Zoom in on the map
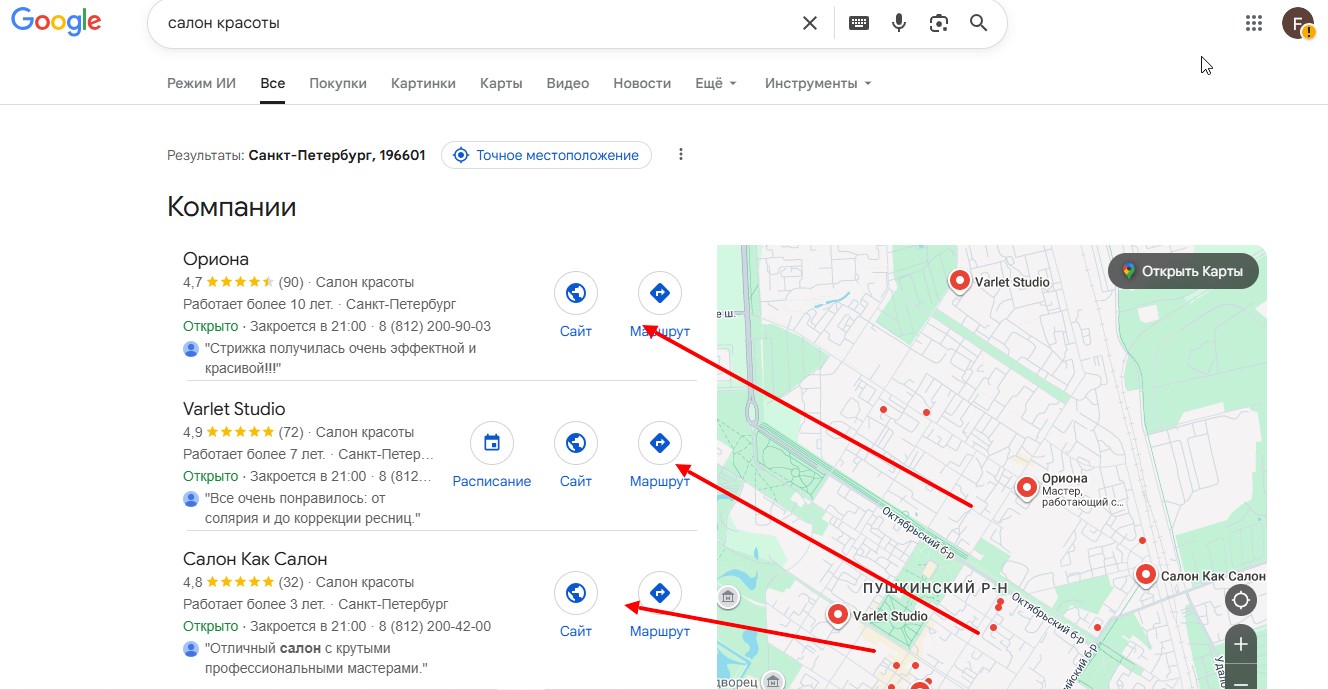 (1241, 645)
